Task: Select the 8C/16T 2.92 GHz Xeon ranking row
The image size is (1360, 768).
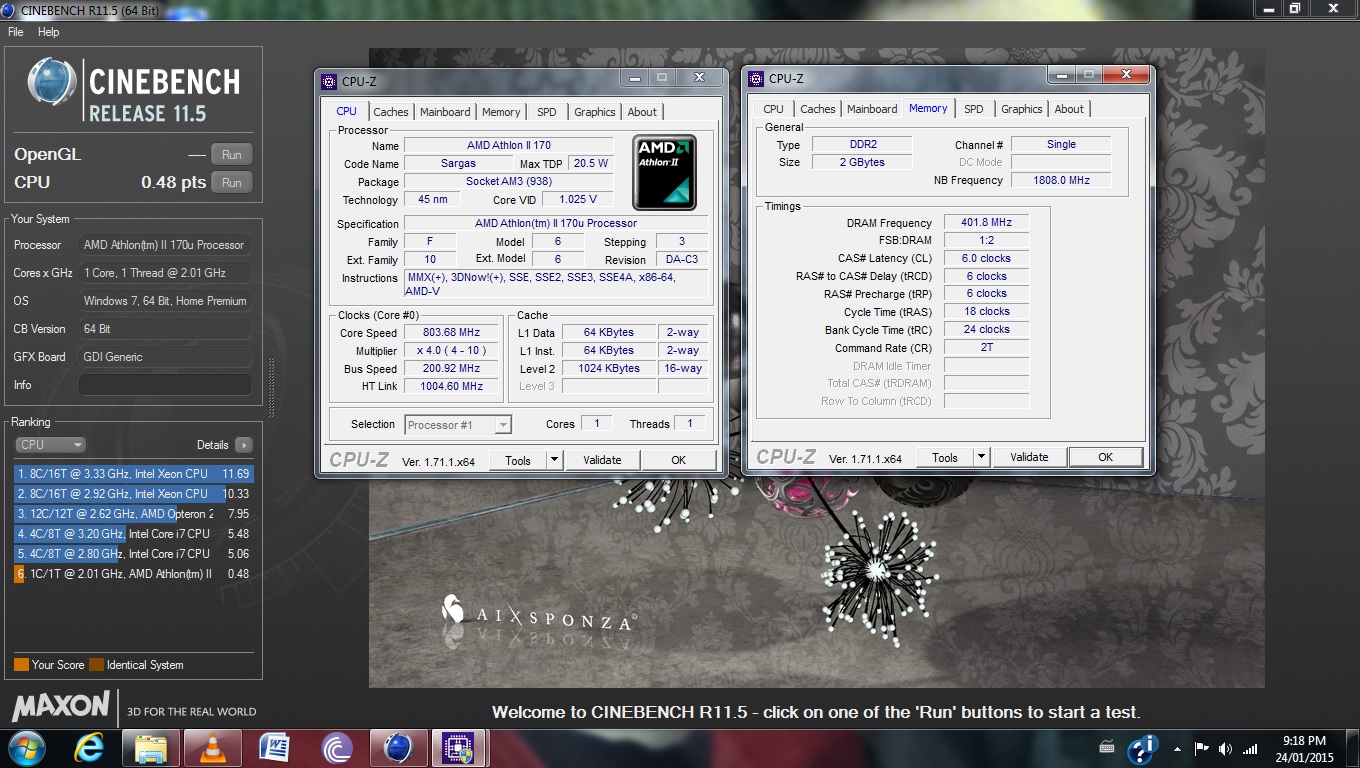Action: pos(133,494)
